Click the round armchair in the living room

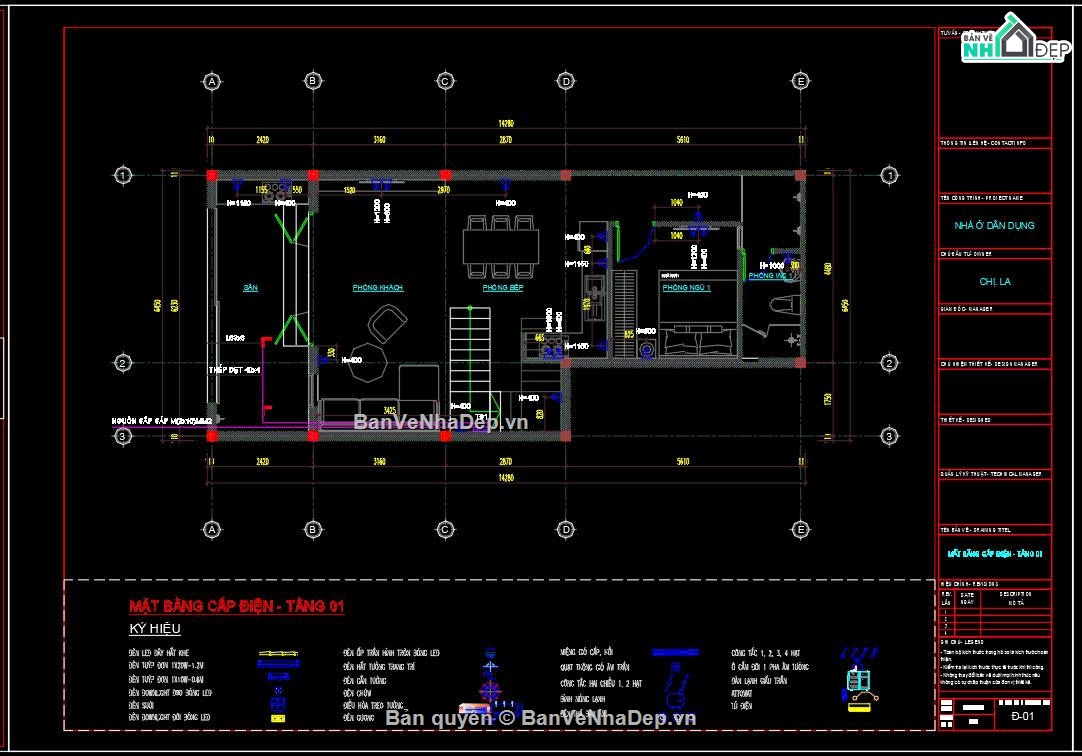(x=387, y=323)
